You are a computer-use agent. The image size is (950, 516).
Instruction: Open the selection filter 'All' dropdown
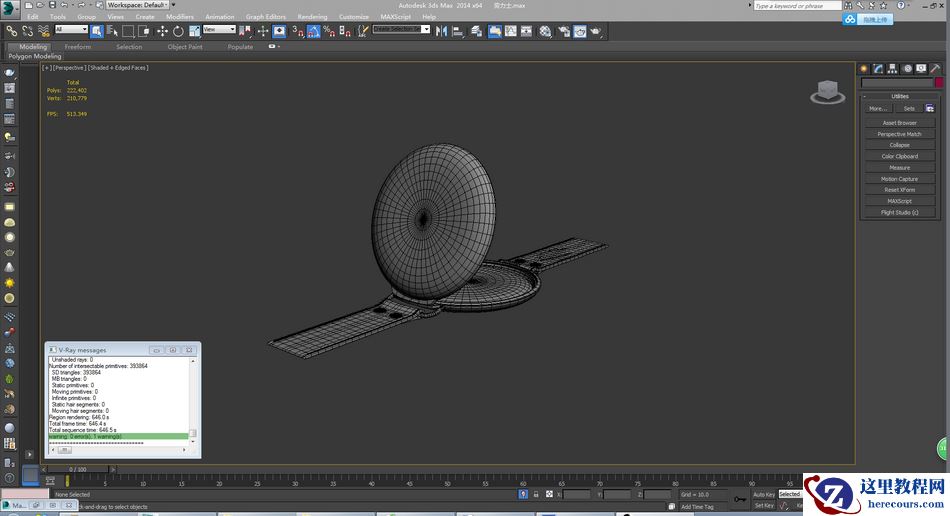(71, 30)
